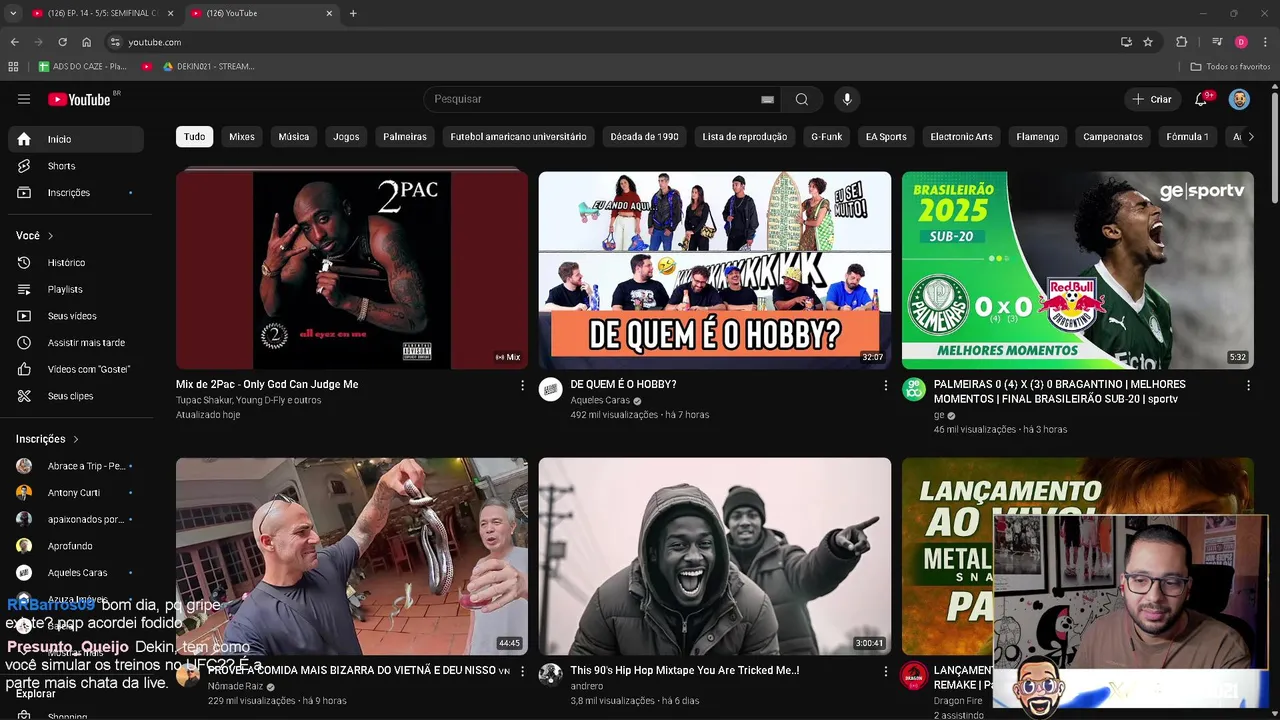Open Shorts in the sidebar
Image resolution: width=1280 pixels, height=720 pixels.
[x=76, y=166]
